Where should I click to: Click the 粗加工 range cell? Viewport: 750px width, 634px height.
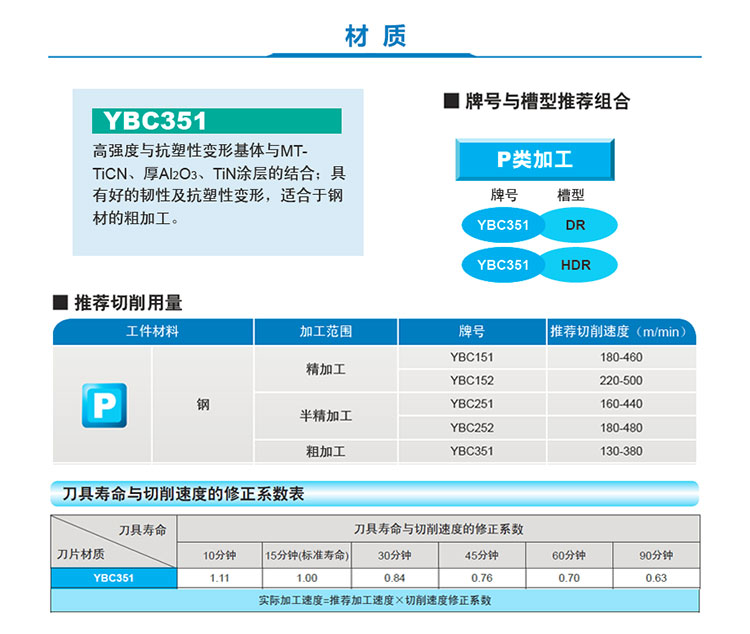click(326, 451)
